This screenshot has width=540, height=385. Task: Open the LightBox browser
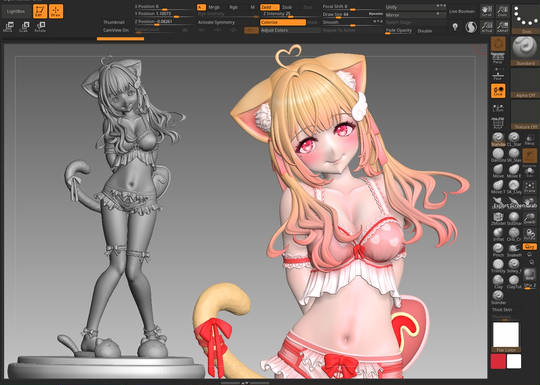[x=16, y=11]
